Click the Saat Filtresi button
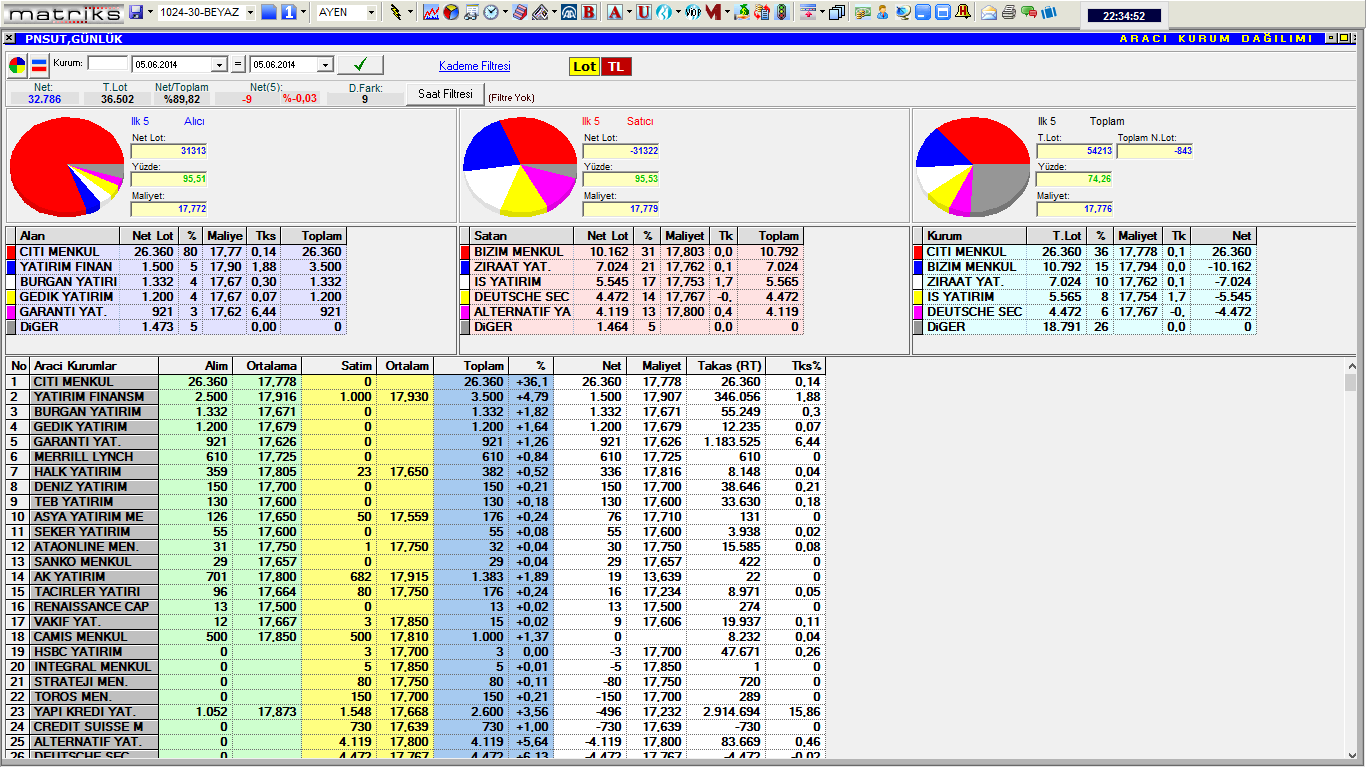Screen dimensions: 1366x768 [445, 94]
